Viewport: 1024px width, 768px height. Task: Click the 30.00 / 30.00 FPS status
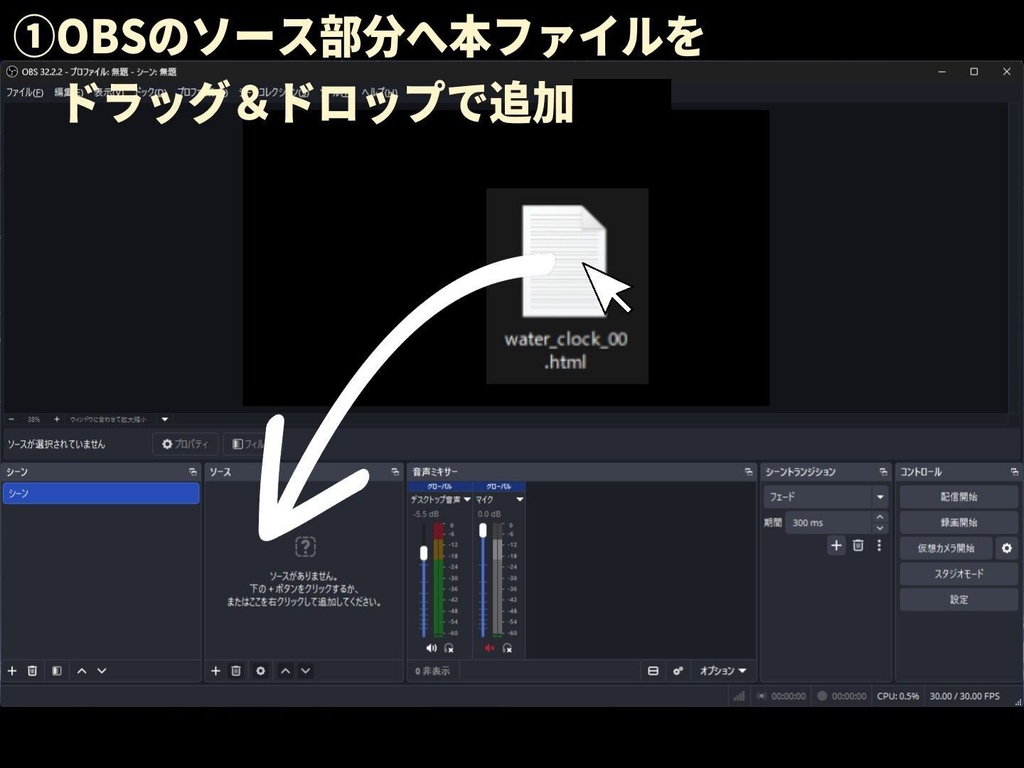[965, 696]
